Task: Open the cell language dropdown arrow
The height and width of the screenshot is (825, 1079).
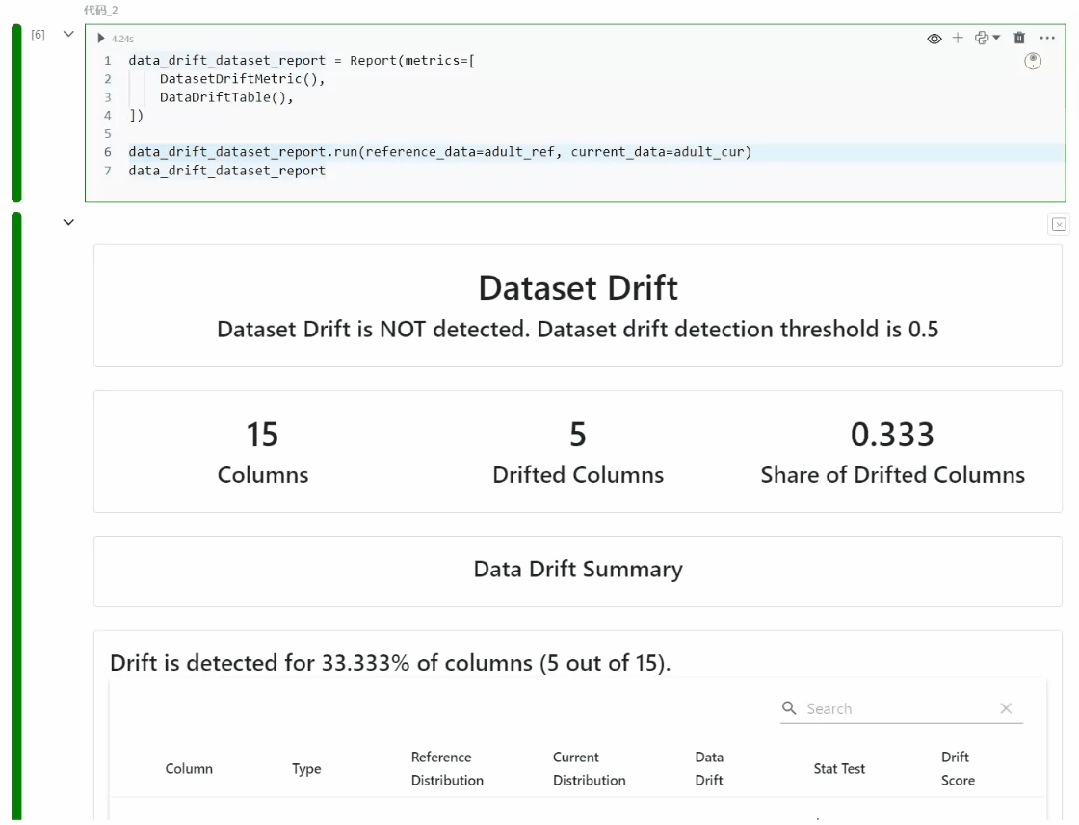Action: point(996,38)
